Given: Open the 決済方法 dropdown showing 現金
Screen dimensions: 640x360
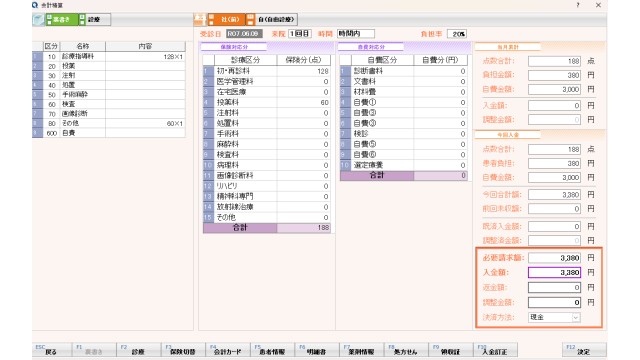Looking at the screenshot, I should (554, 317).
